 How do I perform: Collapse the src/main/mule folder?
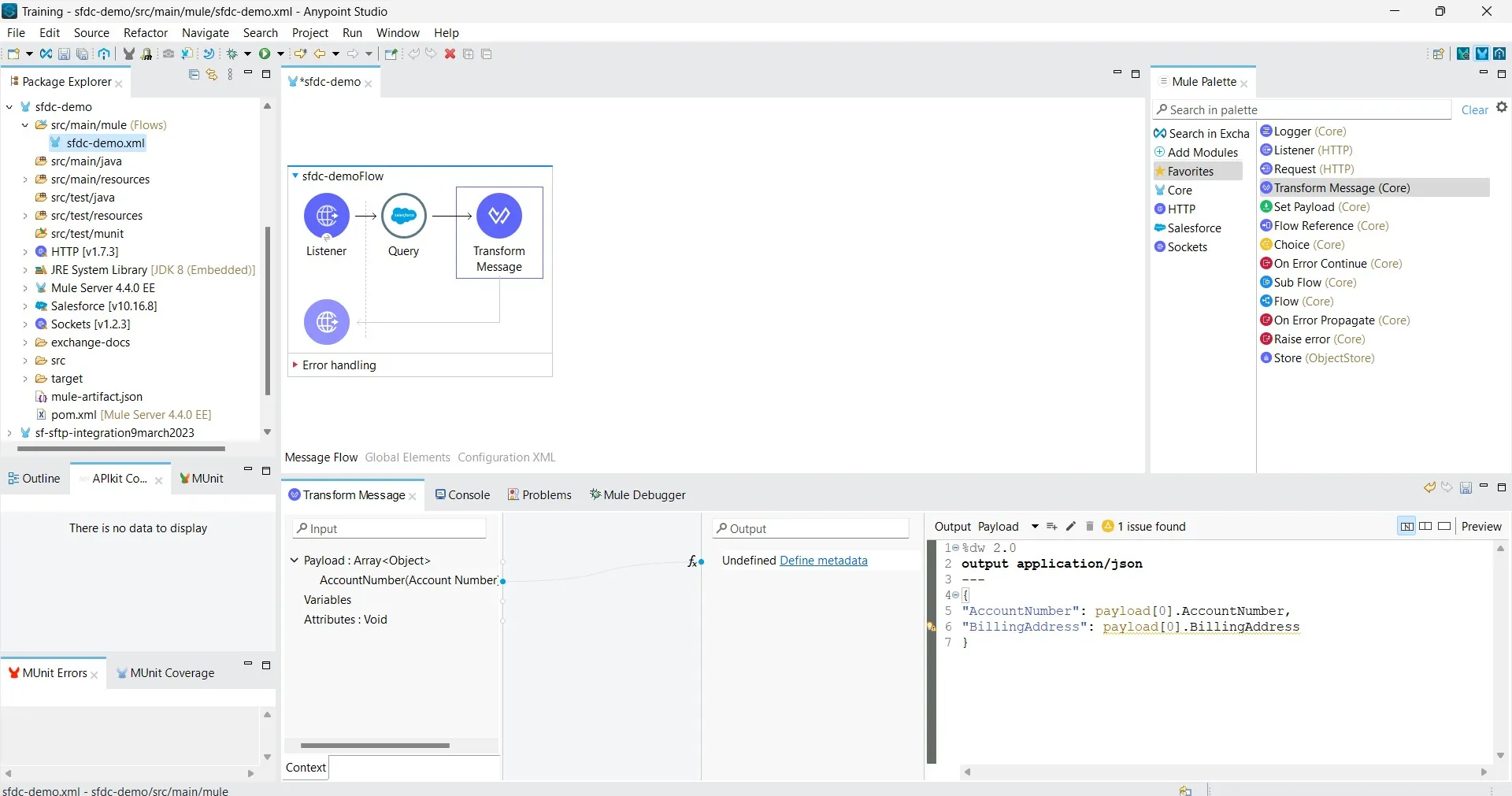click(x=25, y=125)
